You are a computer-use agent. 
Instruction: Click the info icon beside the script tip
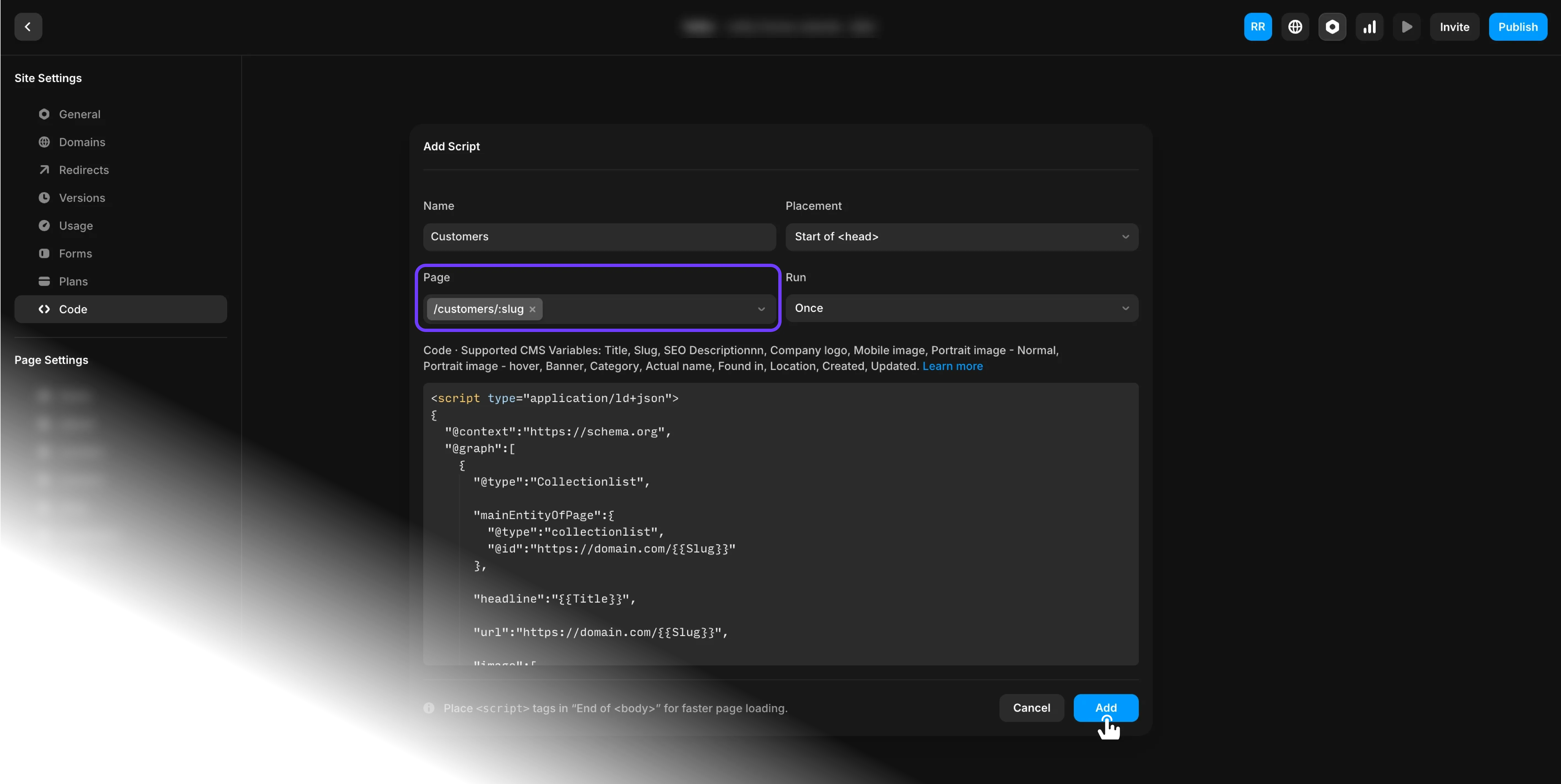pos(429,708)
